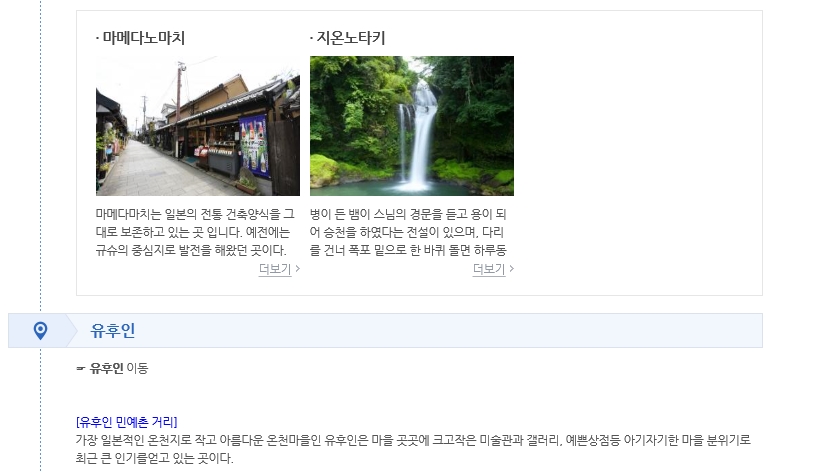Open 더보기 link under 지온노타키 description
This screenshot has width=815, height=472.
[x=489, y=269]
